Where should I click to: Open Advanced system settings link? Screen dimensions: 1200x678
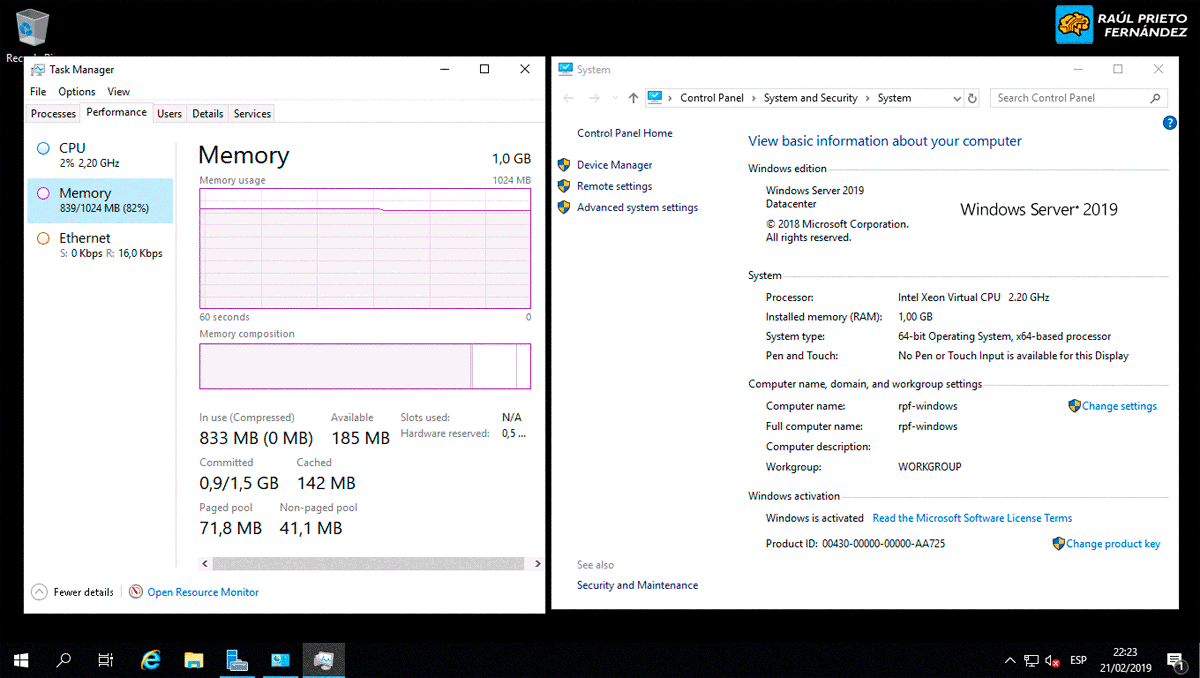[x=637, y=208]
